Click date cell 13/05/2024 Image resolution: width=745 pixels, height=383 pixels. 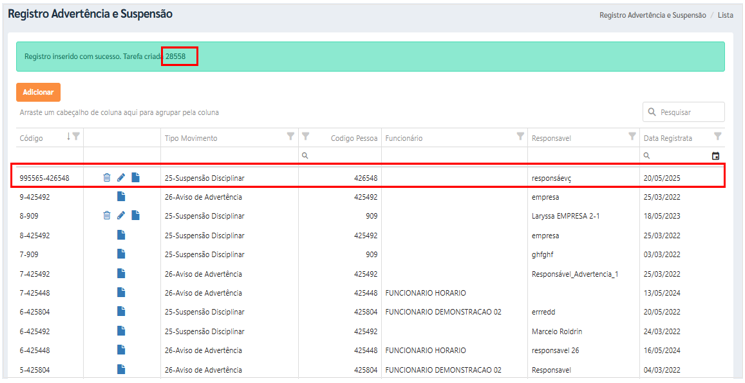click(662, 293)
